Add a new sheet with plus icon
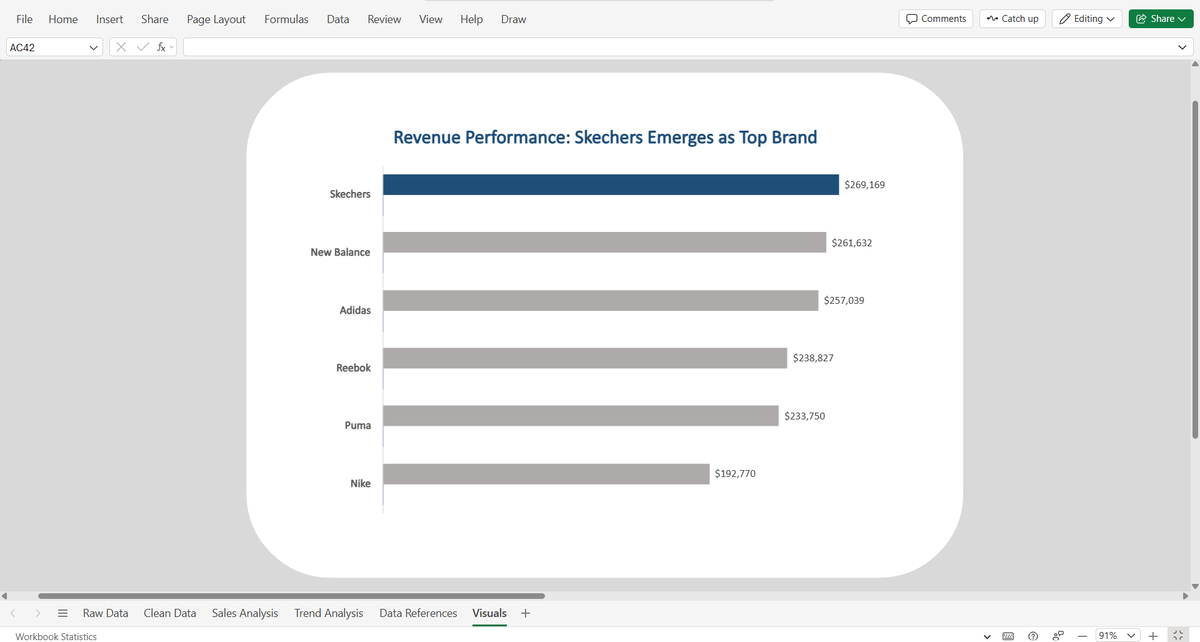The height and width of the screenshot is (642, 1200). click(x=525, y=613)
